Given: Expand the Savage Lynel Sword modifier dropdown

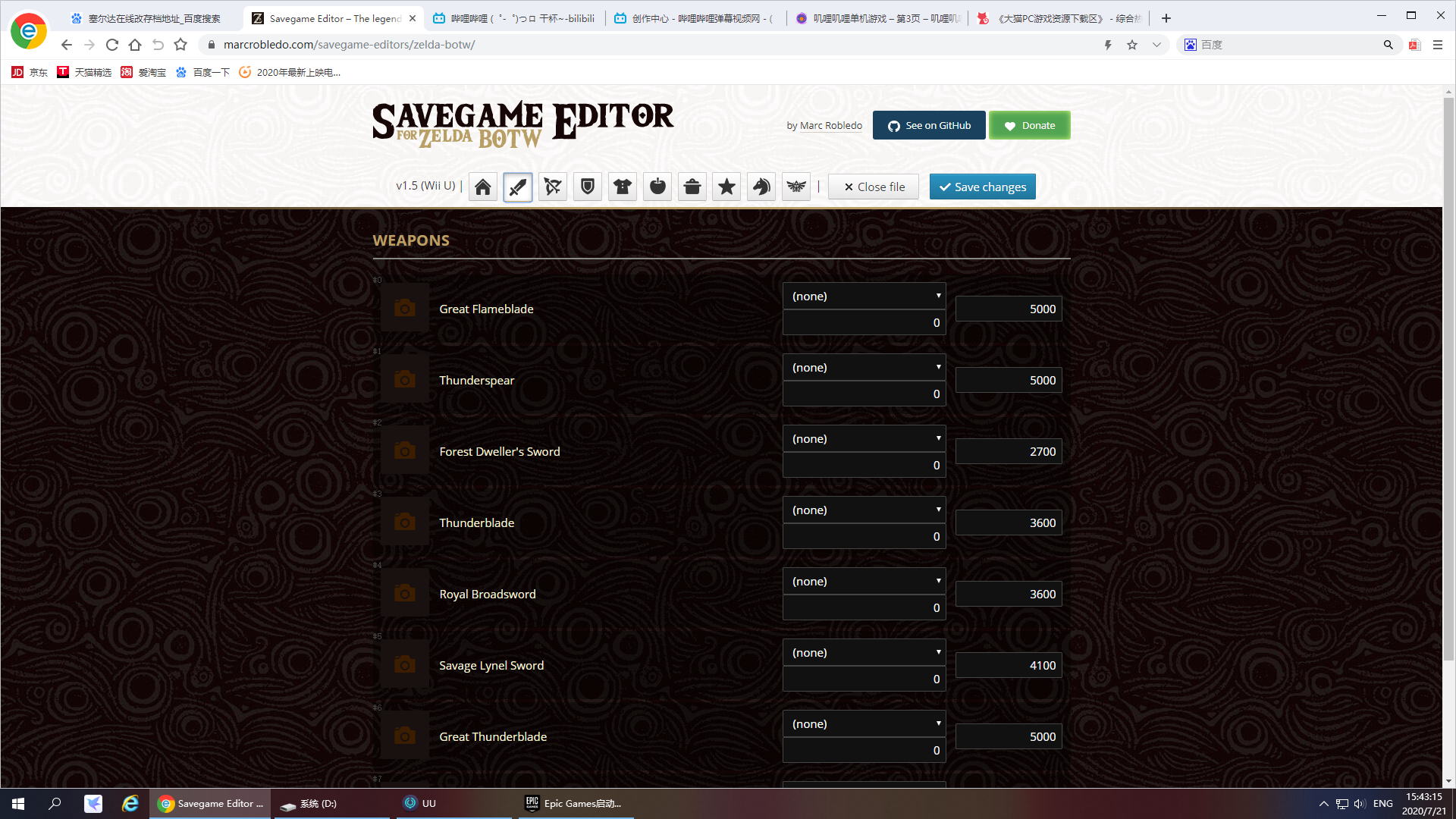Looking at the screenshot, I should [864, 652].
